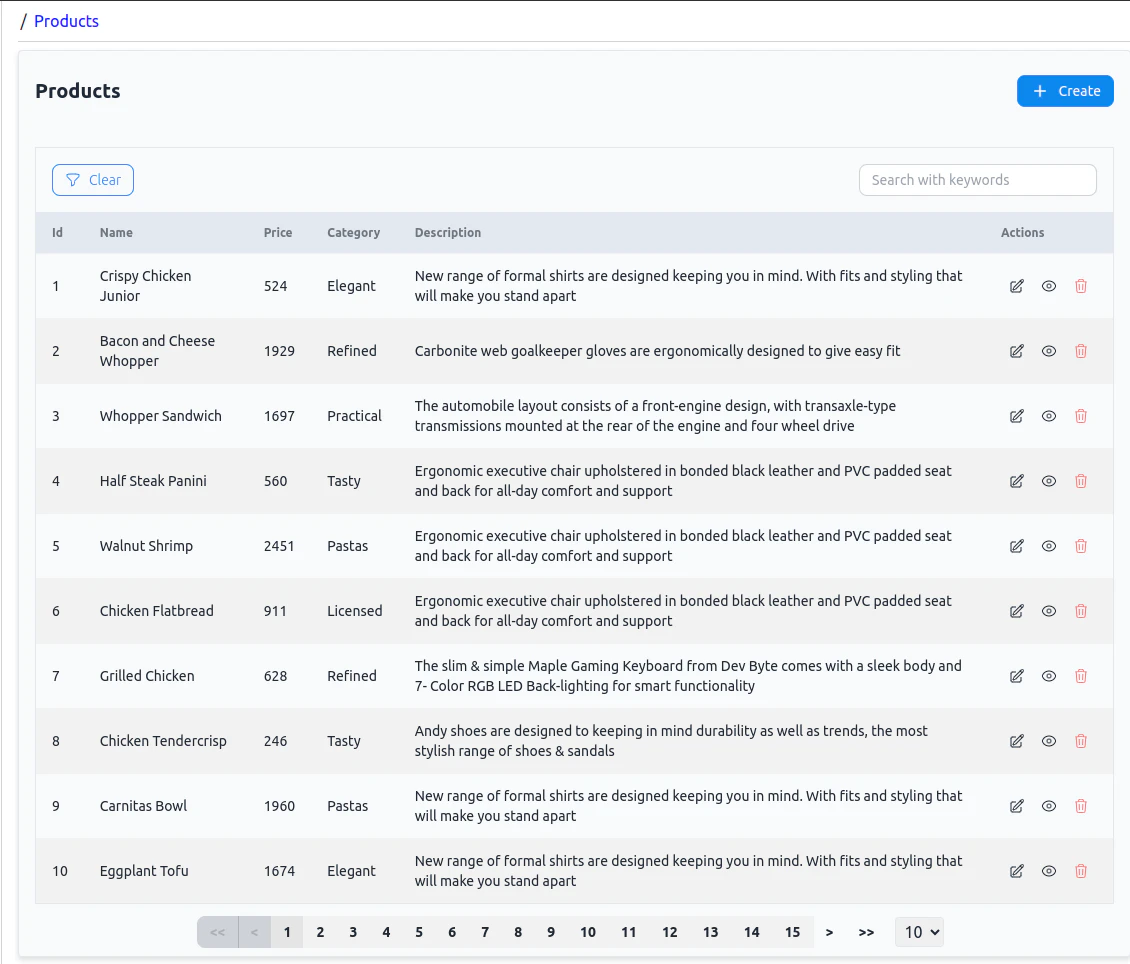The width and height of the screenshot is (1130, 964).
Task: Show Half Steak Panini via its eye icon
Action: (1048, 481)
